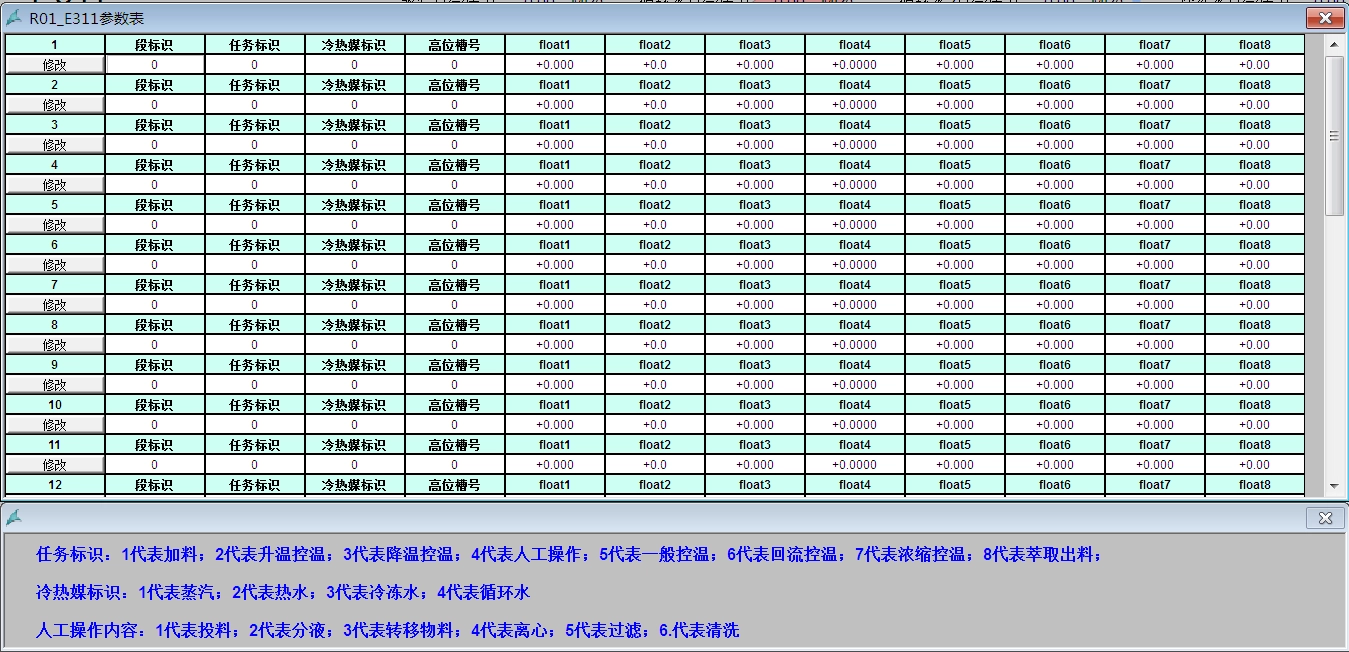Screen dimensions: 1349x652
Task: Close the lower legend panel
Action: [x=1325, y=518]
